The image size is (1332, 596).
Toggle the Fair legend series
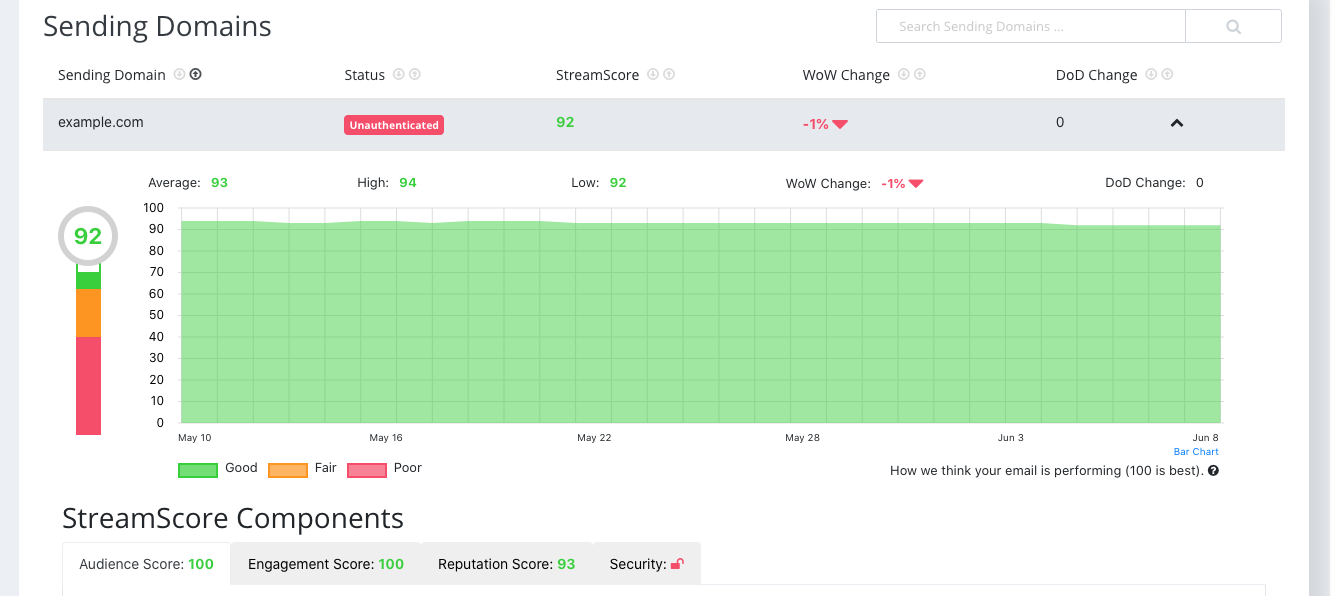pyautogui.click(x=302, y=469)
